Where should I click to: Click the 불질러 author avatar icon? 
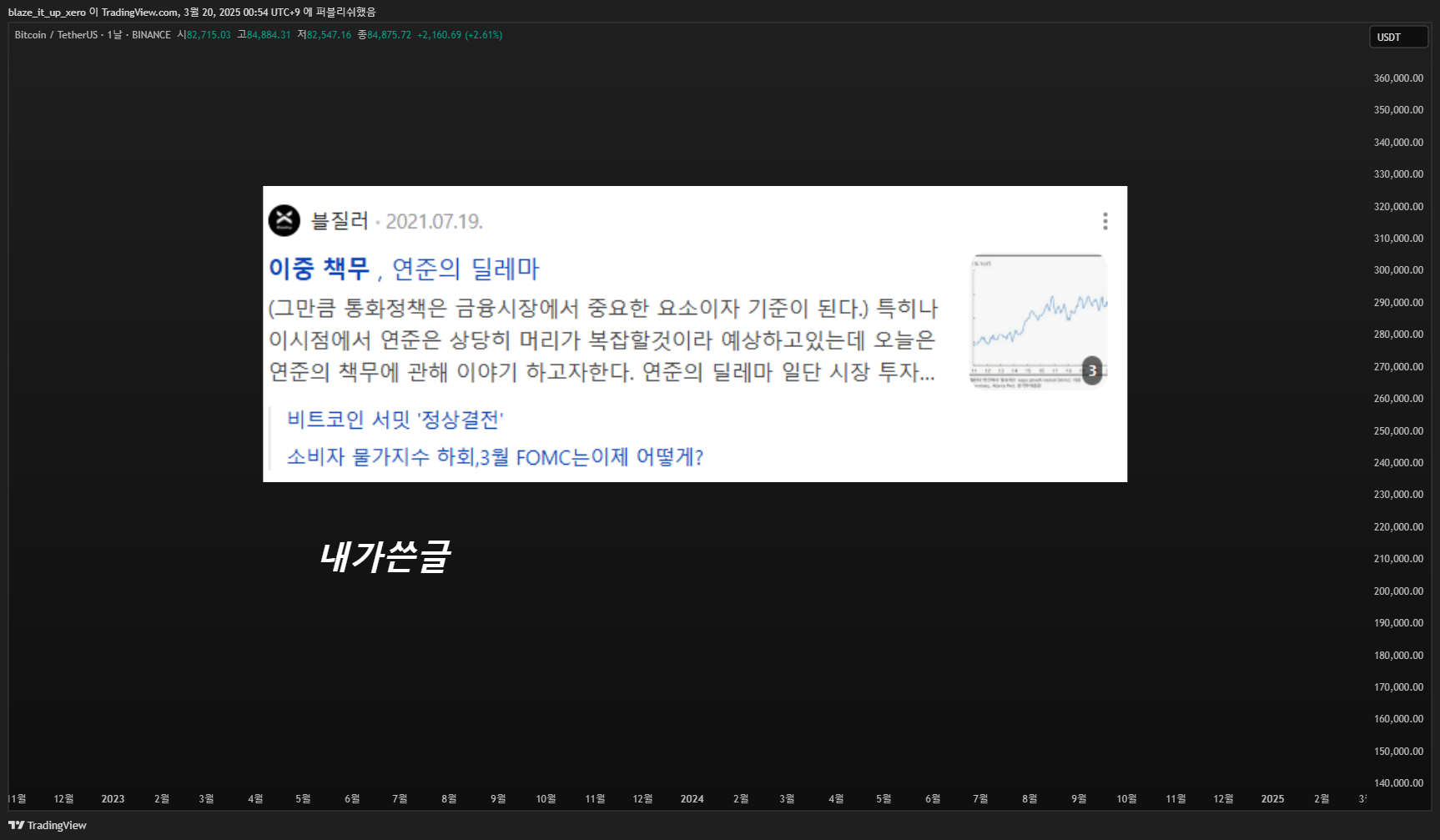coord(284,221)
